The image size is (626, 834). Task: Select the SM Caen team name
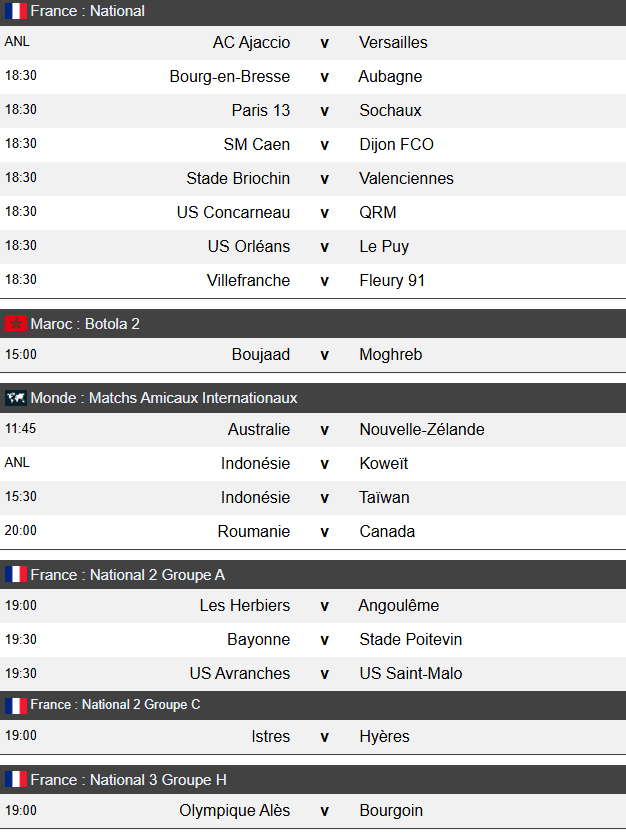point(257,145)
